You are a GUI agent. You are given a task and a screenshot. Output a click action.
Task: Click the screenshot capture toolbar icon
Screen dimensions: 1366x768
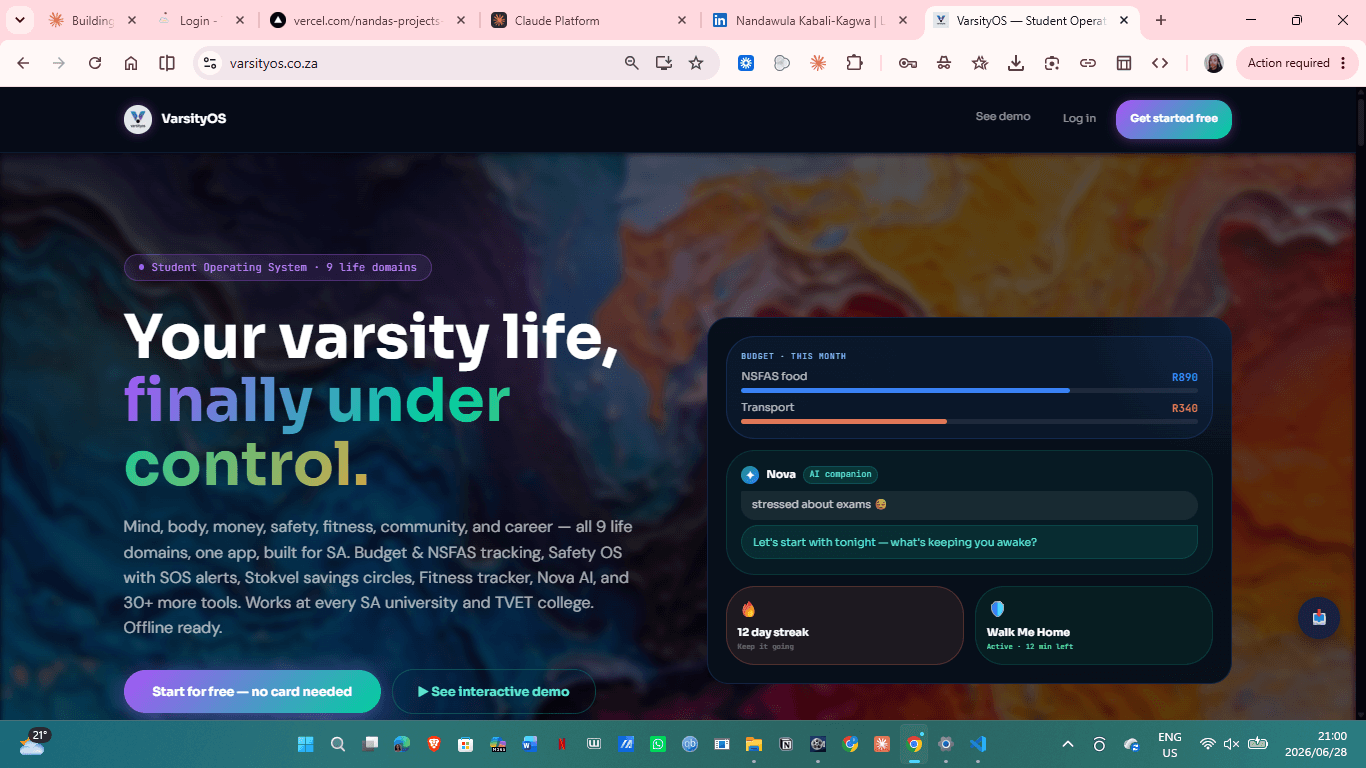click(x=1052, y=63)
